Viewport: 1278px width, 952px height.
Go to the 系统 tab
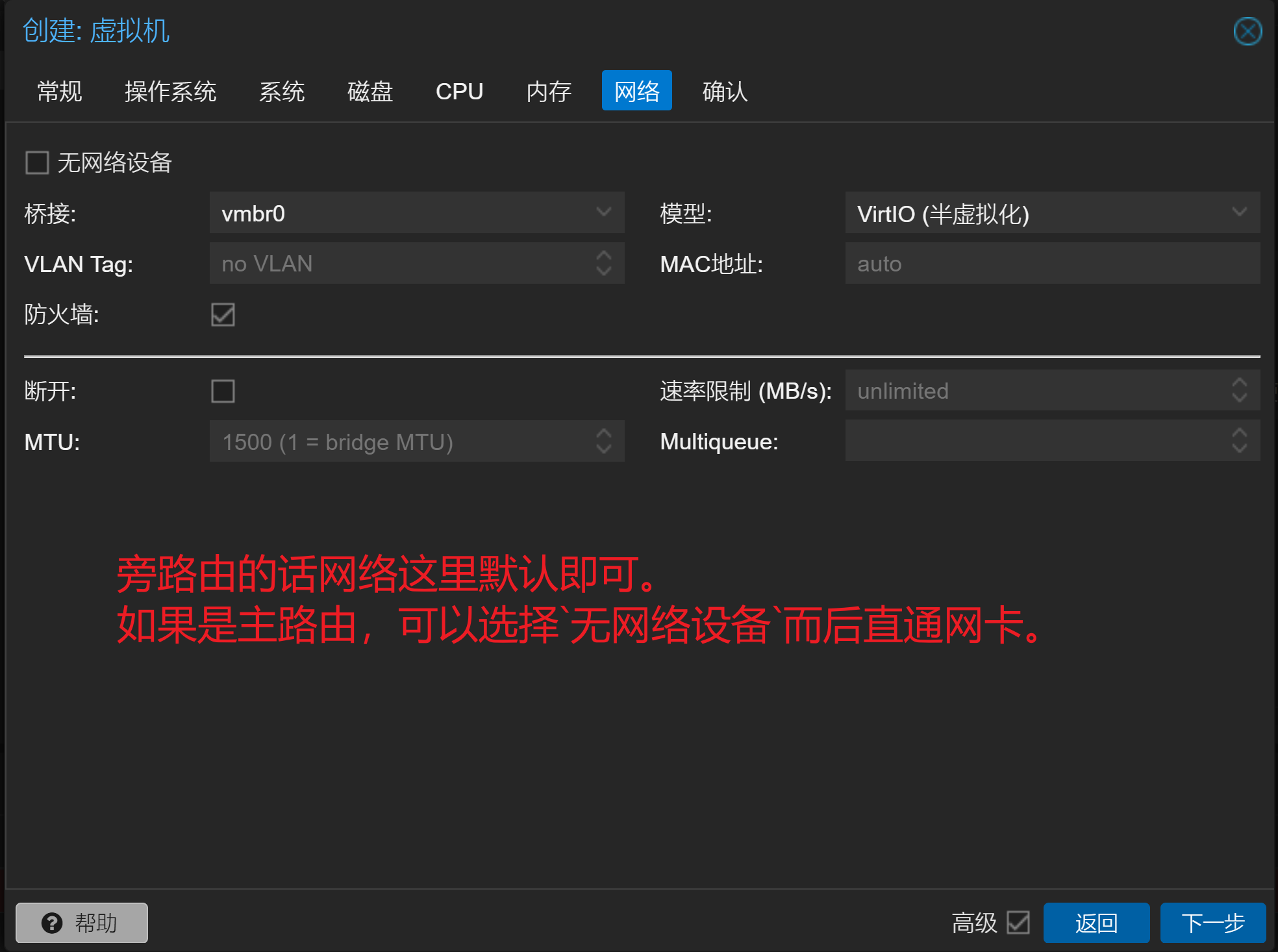point(282,91)
